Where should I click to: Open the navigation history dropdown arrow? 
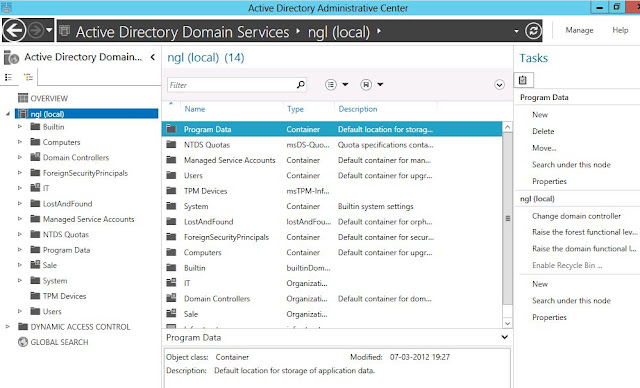49,30
